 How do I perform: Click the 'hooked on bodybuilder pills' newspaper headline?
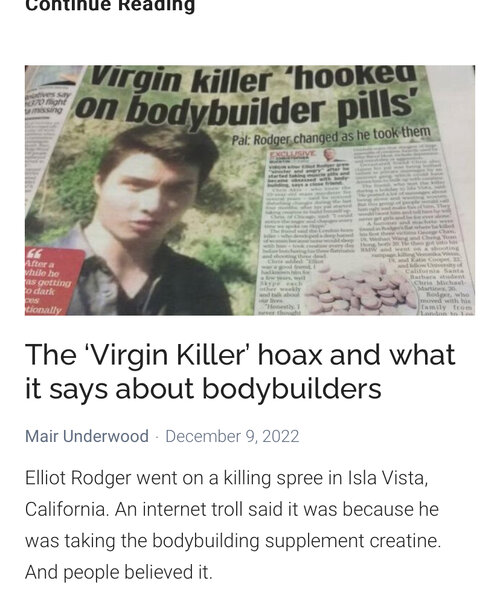[249, 96]
